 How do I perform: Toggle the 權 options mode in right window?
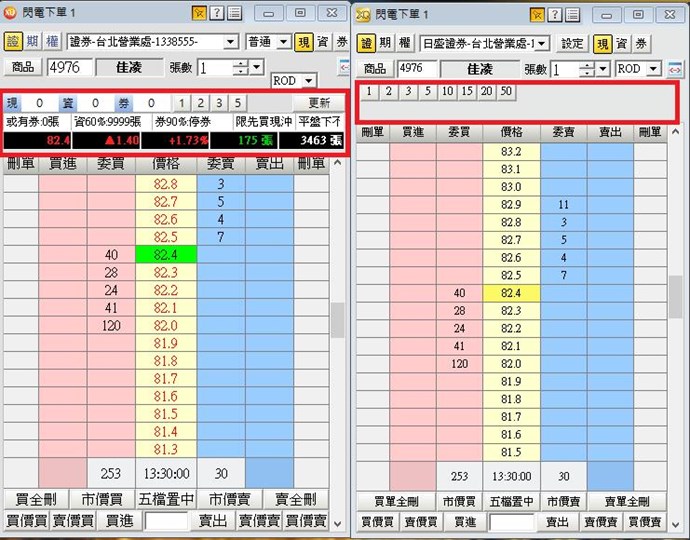tap(405, 43)
